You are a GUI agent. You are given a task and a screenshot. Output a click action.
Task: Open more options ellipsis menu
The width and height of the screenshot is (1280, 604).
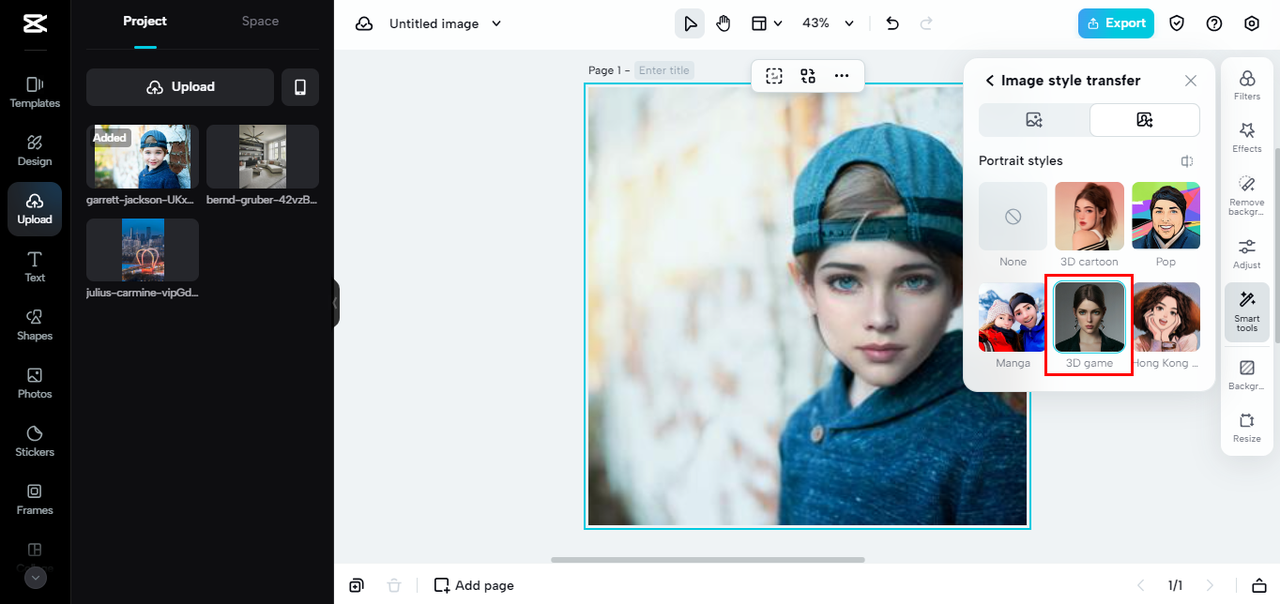[x=842, y=76]
